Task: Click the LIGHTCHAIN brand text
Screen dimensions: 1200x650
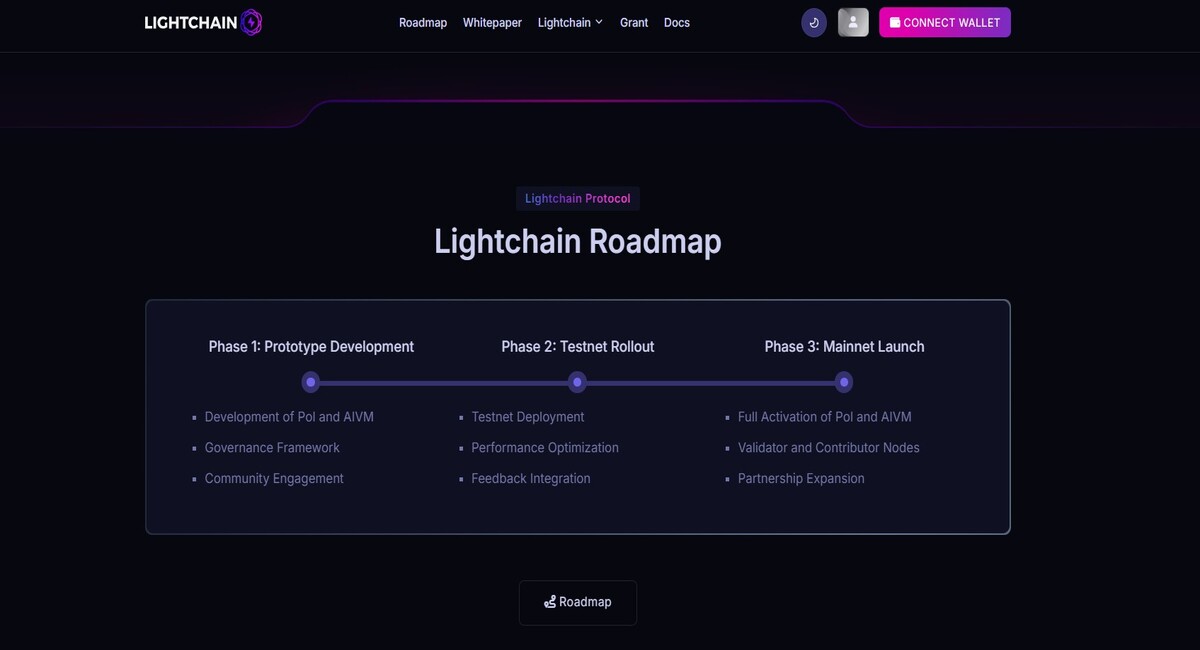Action: [x=191, y=23]
